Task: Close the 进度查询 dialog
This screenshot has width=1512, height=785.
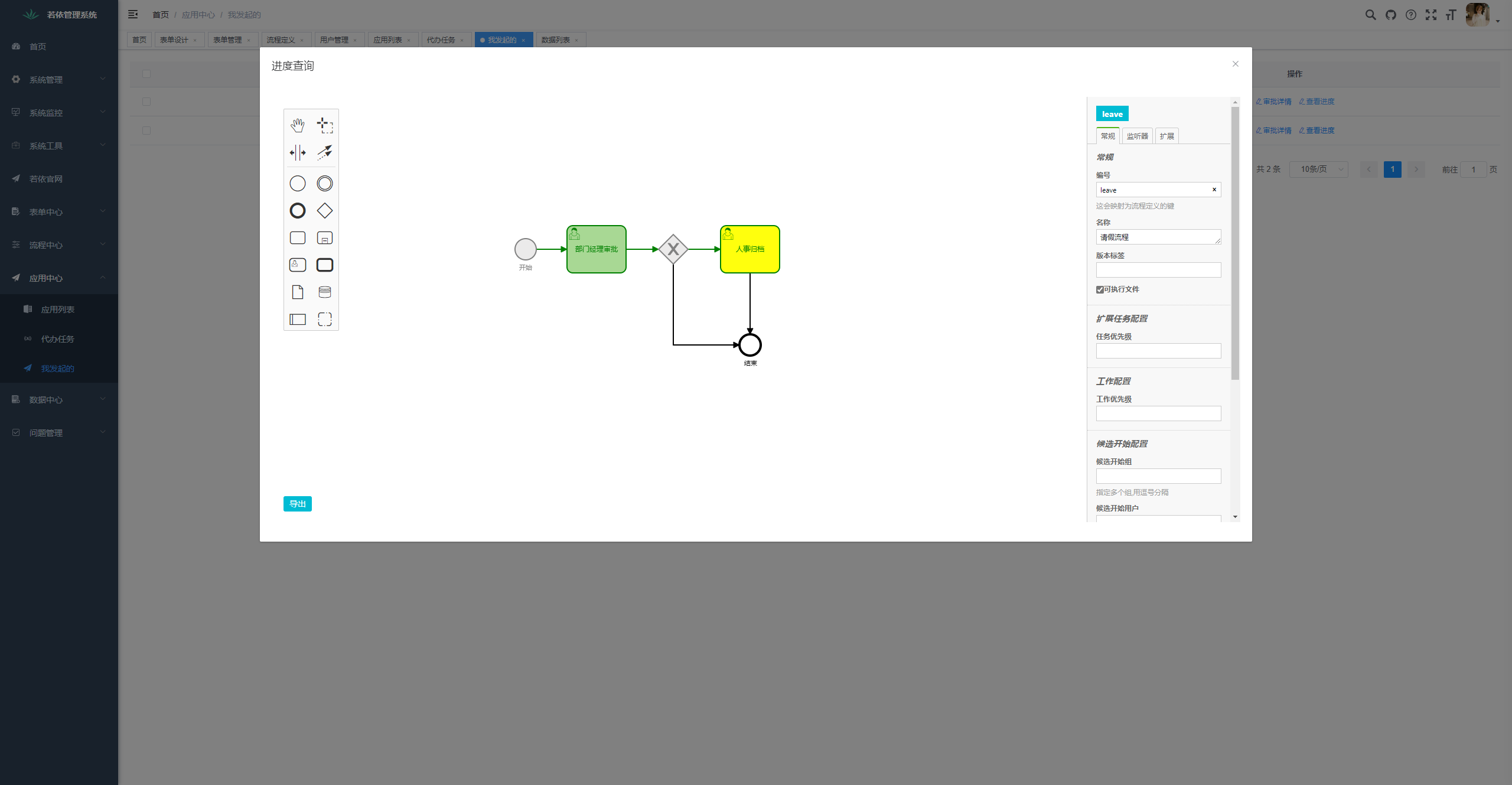Action: [1236, 64]
